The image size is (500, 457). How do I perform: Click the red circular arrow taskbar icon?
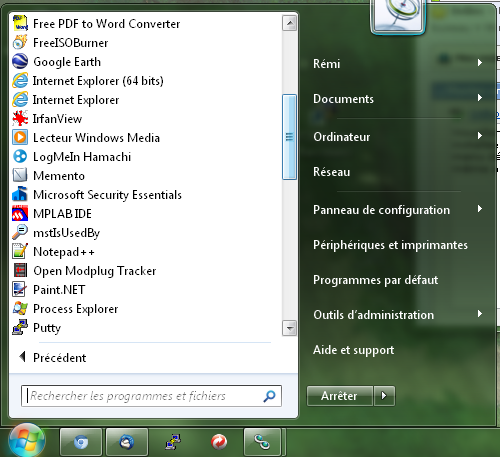coord(219,442)
